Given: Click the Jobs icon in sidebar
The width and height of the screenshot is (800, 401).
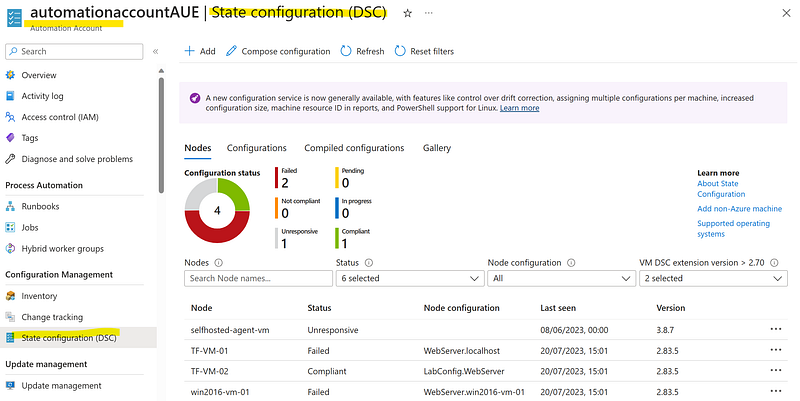Looking at the screenshot, I should 10,228.
